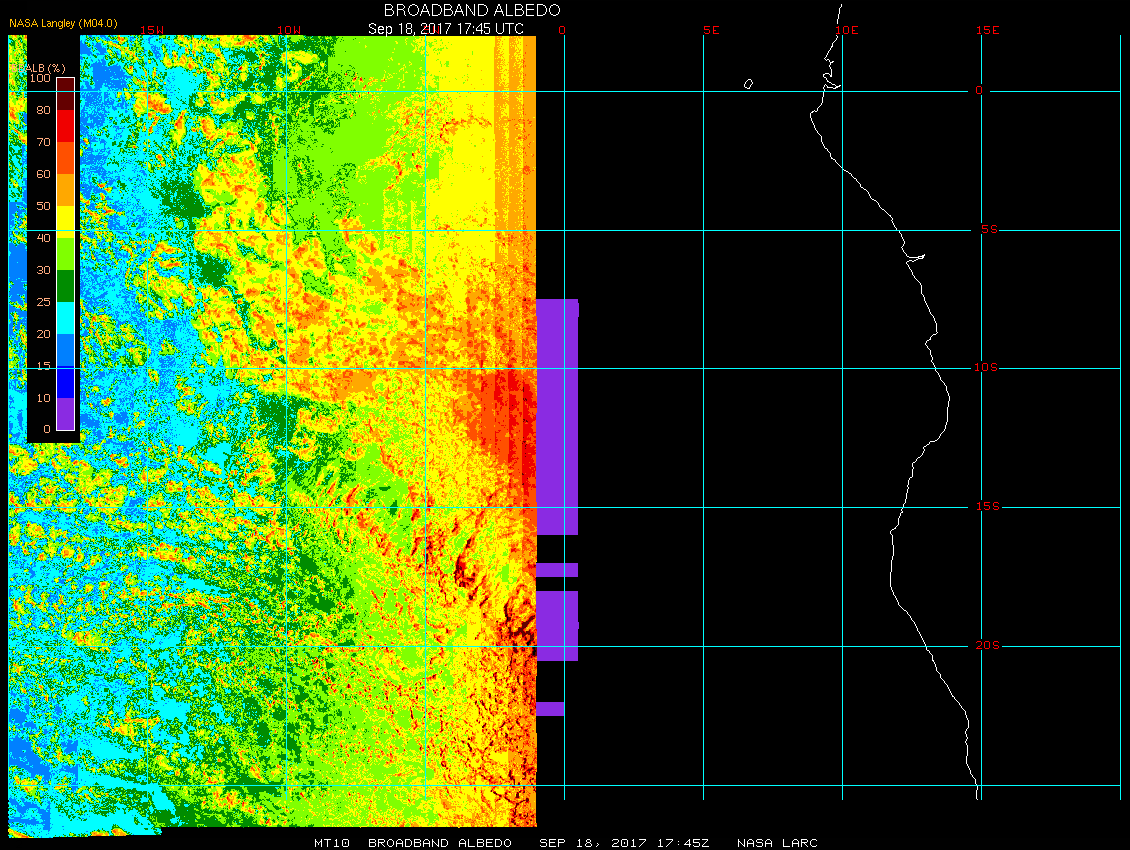Click the 15S latitude label
Viewport: 1130px width, 850px height.
(x=987, y=507)
